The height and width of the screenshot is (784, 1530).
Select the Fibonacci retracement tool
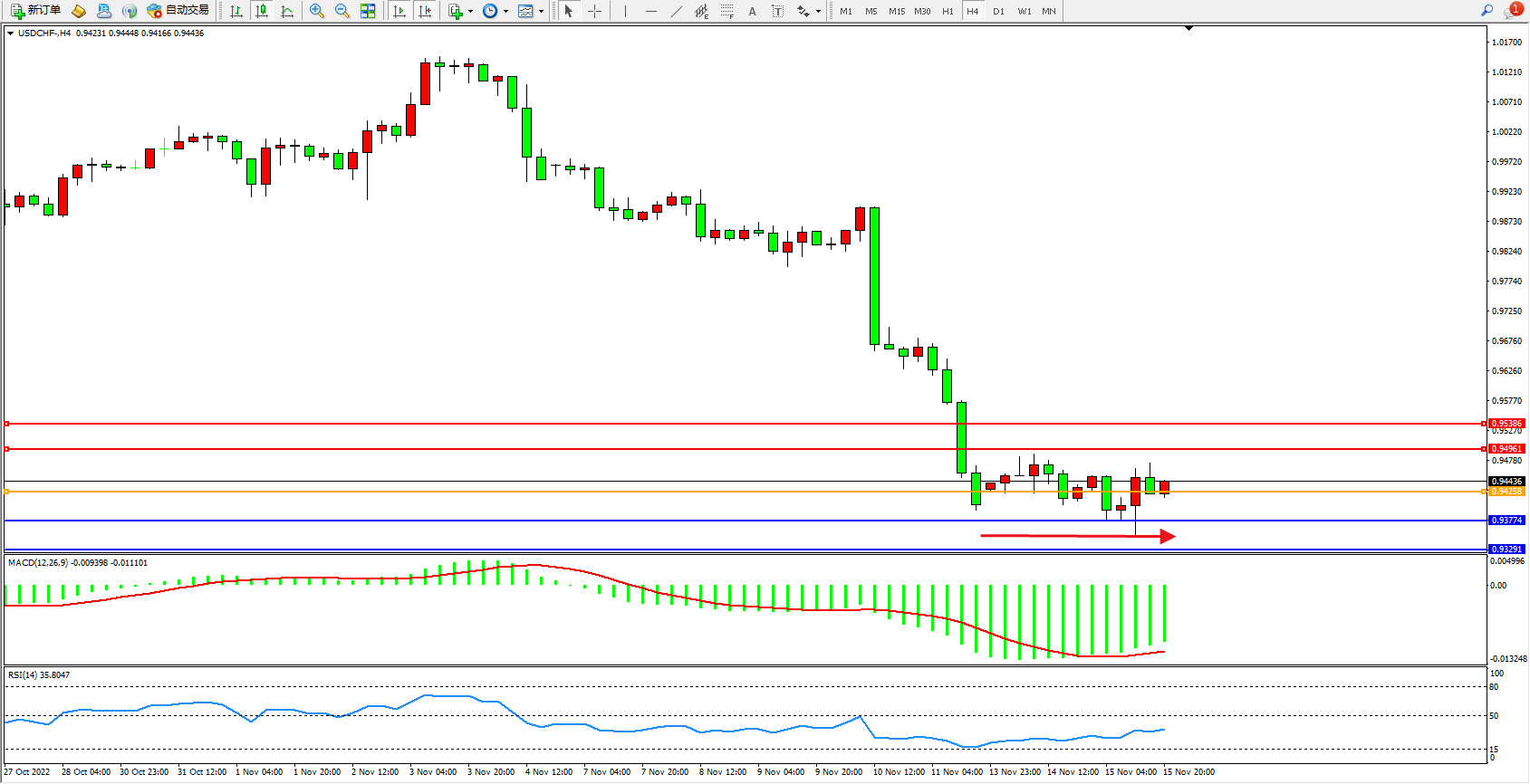(727, 11)
